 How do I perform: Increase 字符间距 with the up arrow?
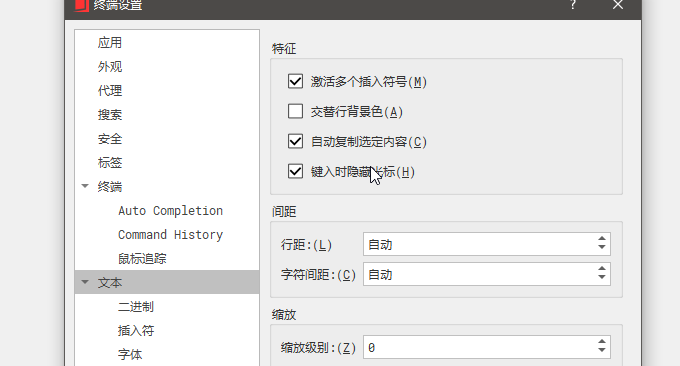point(602,269)
